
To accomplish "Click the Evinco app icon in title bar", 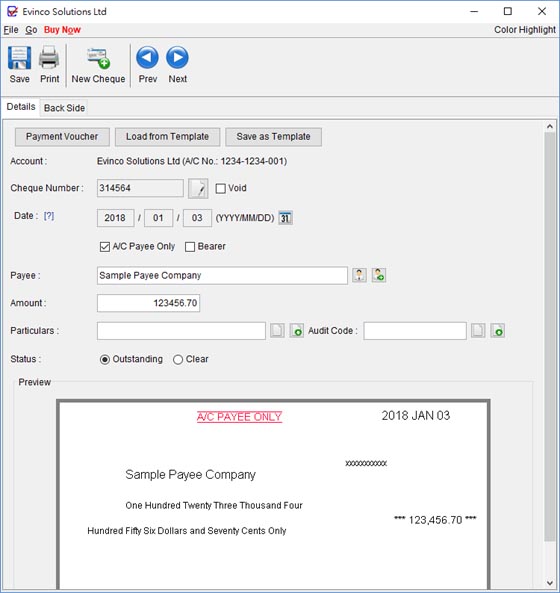I will click(12, 11).
